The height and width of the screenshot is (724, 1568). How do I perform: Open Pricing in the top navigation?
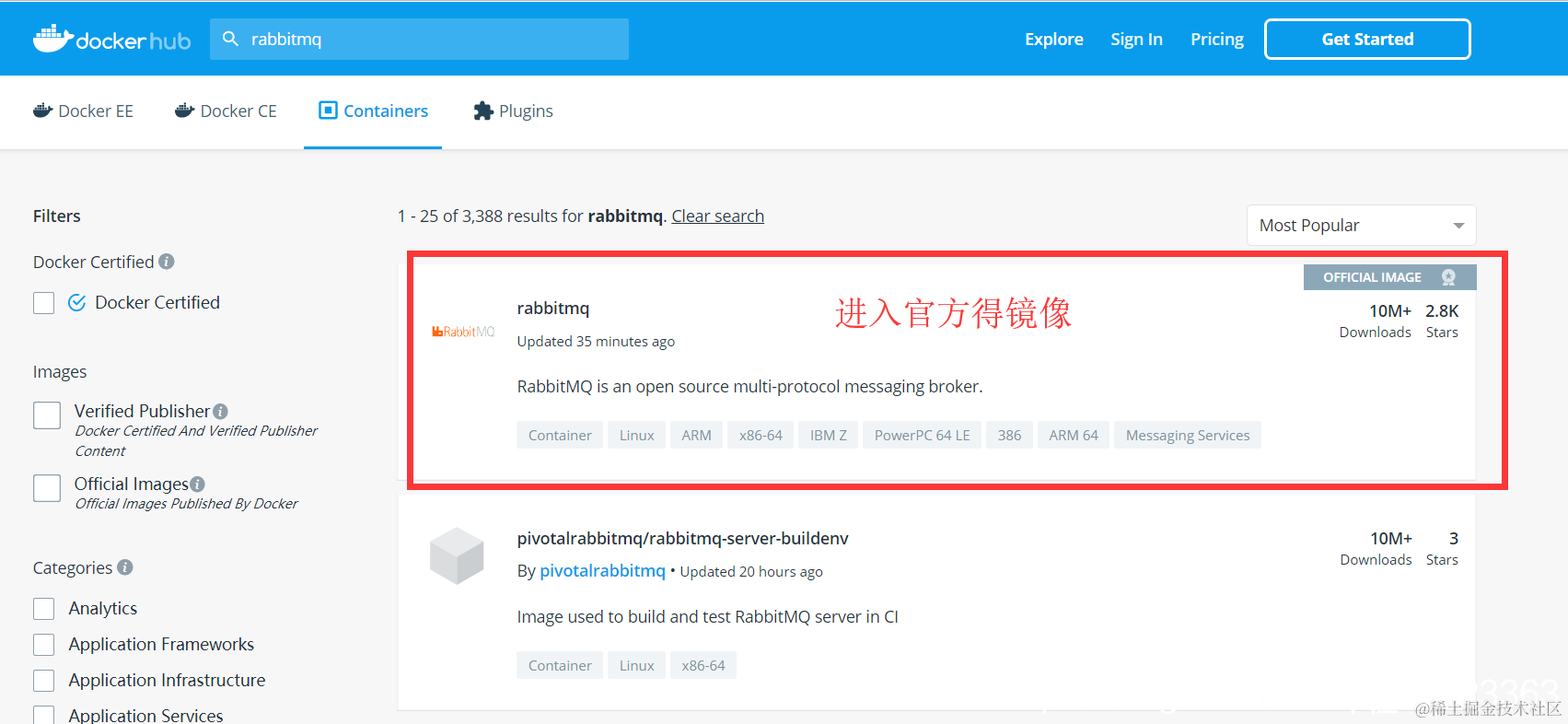1217,39
